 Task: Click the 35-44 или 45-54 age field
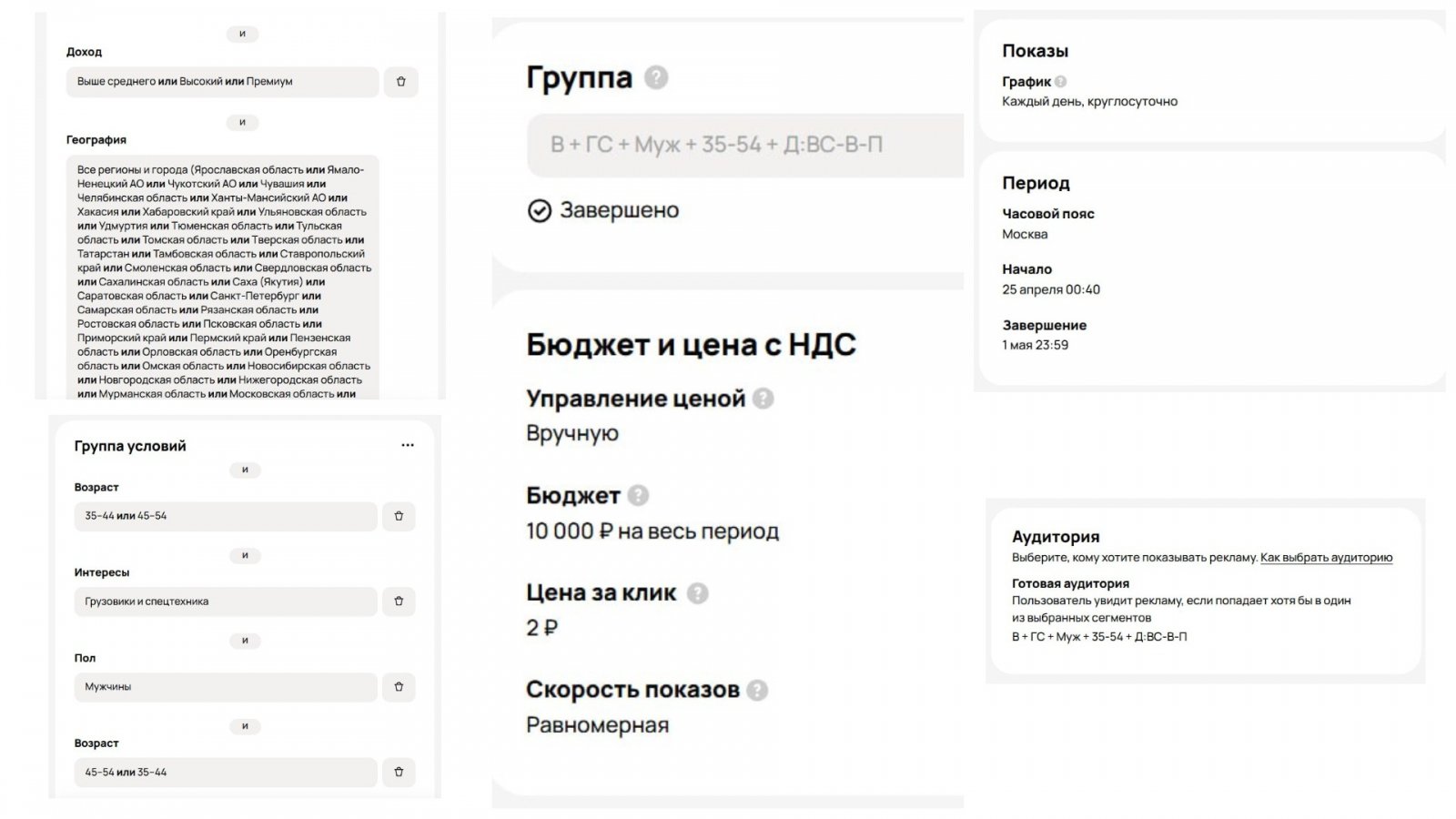(226, 516)
